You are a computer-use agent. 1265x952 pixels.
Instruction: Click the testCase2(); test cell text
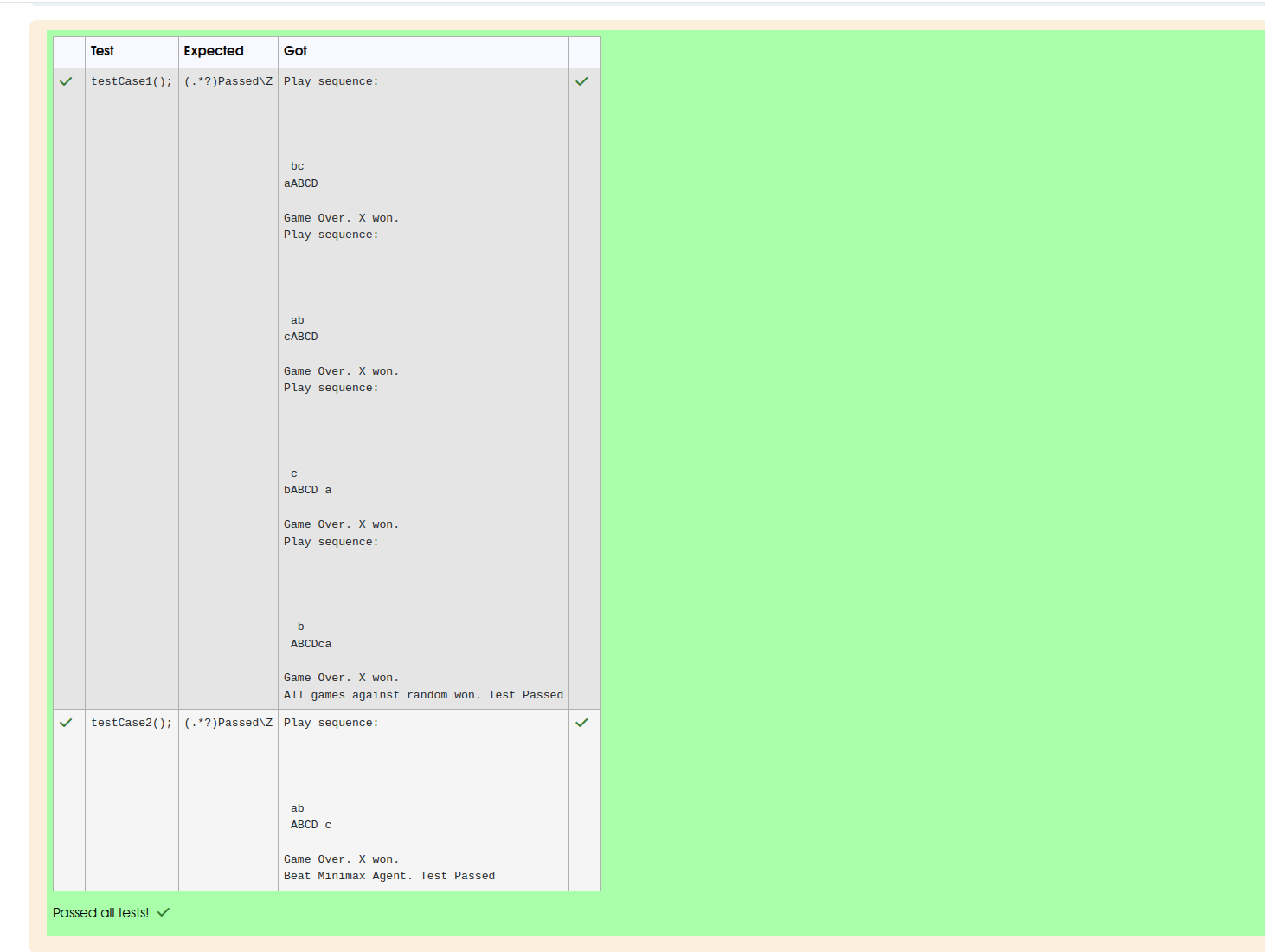[x=132, y=723]
